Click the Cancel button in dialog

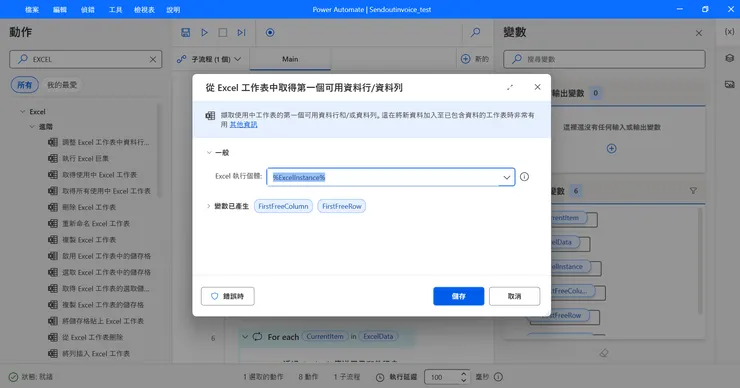(x=514, y=296)
